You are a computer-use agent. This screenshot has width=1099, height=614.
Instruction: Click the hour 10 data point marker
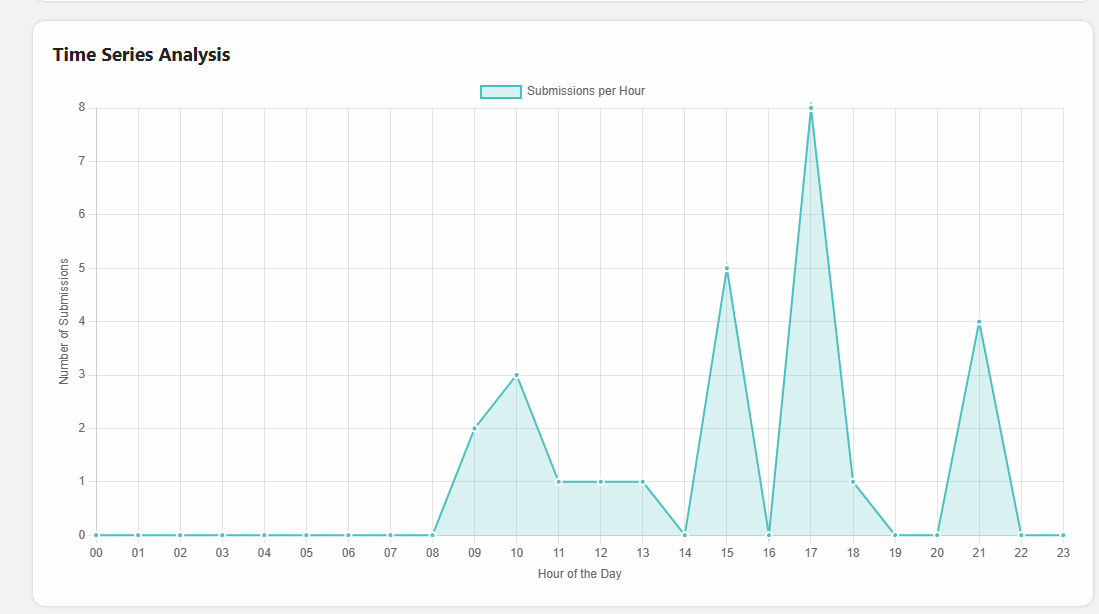tap(517, 376)
